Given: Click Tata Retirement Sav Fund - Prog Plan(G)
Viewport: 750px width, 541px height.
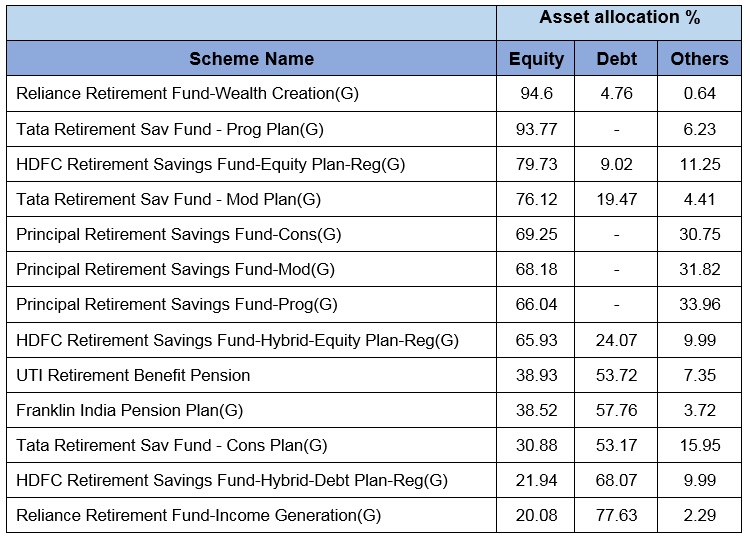Looking at the screenshot, I should (170, 129).
